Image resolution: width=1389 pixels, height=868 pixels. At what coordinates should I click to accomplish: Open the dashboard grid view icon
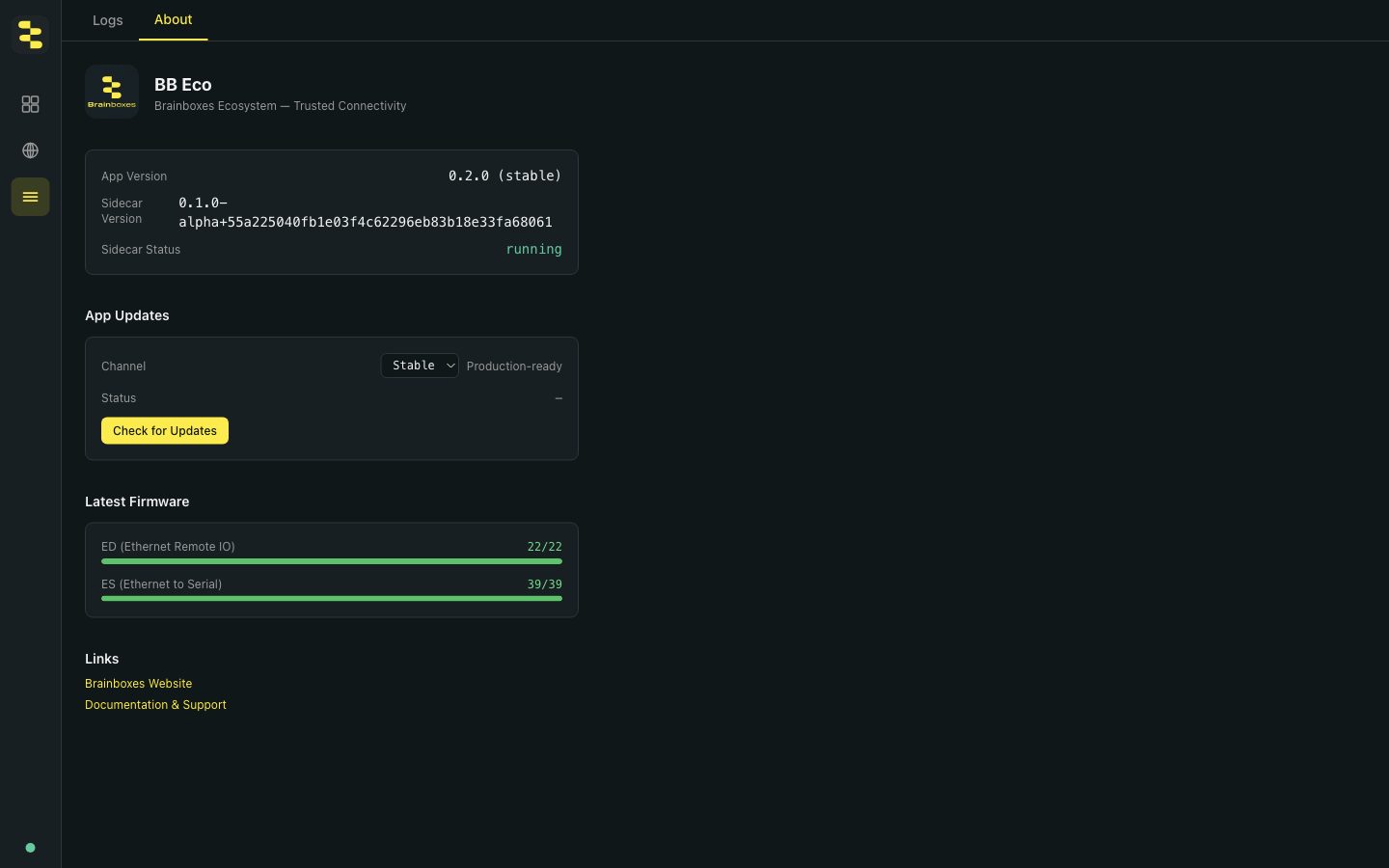click(x=30, y=104)
